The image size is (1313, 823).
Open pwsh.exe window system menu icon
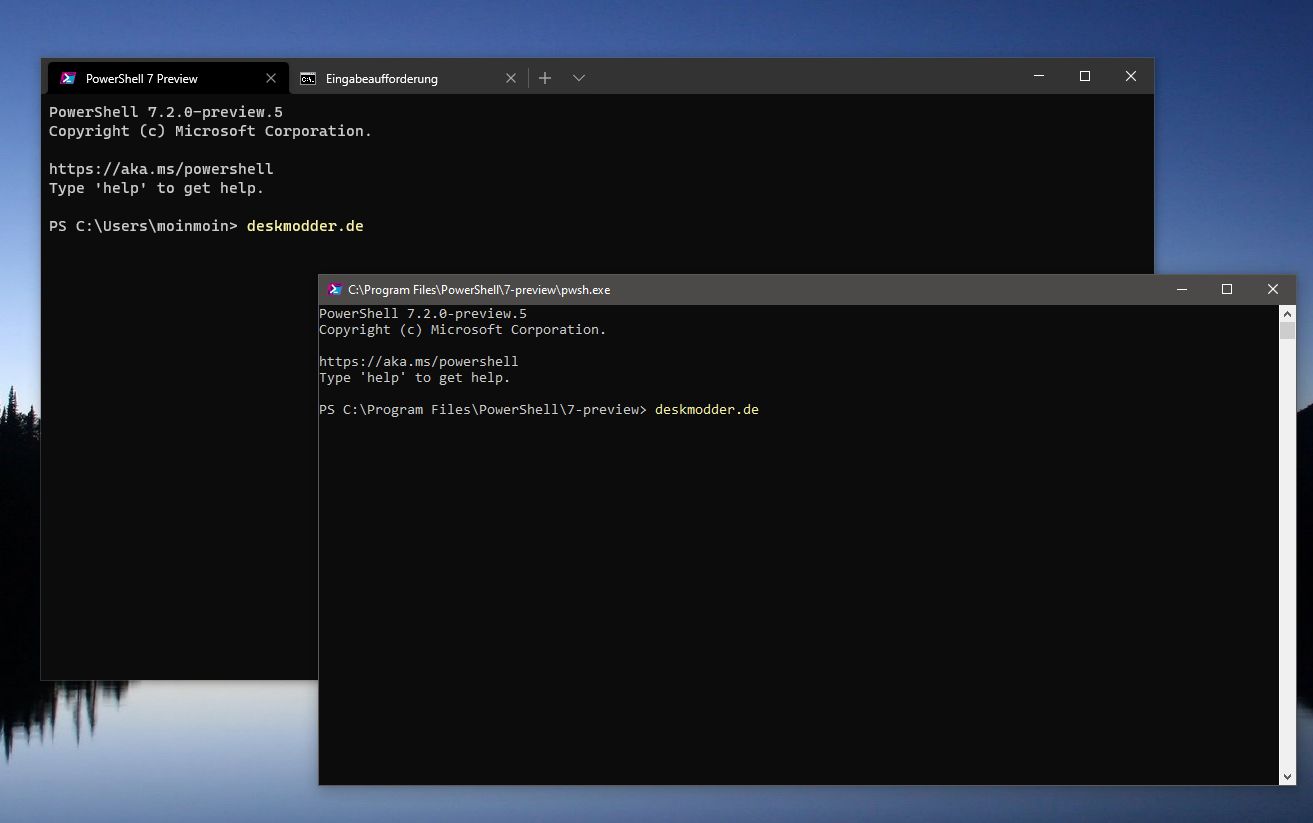point(335,289)
